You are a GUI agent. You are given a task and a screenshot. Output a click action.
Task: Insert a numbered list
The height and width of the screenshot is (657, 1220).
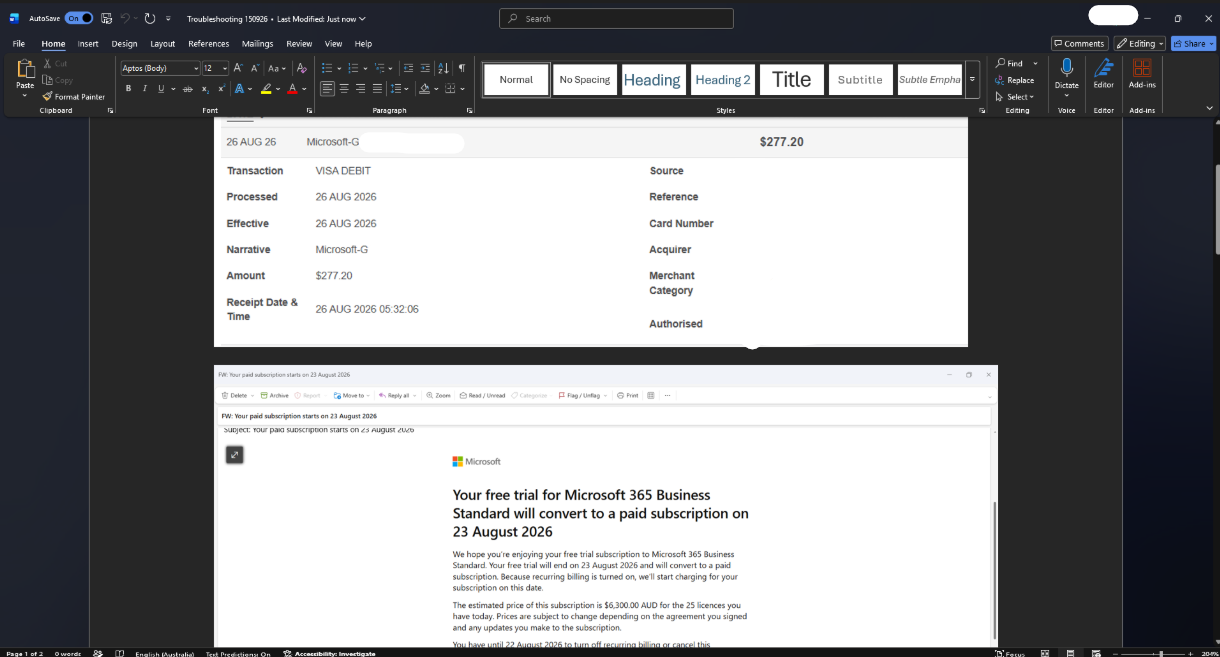353,68
